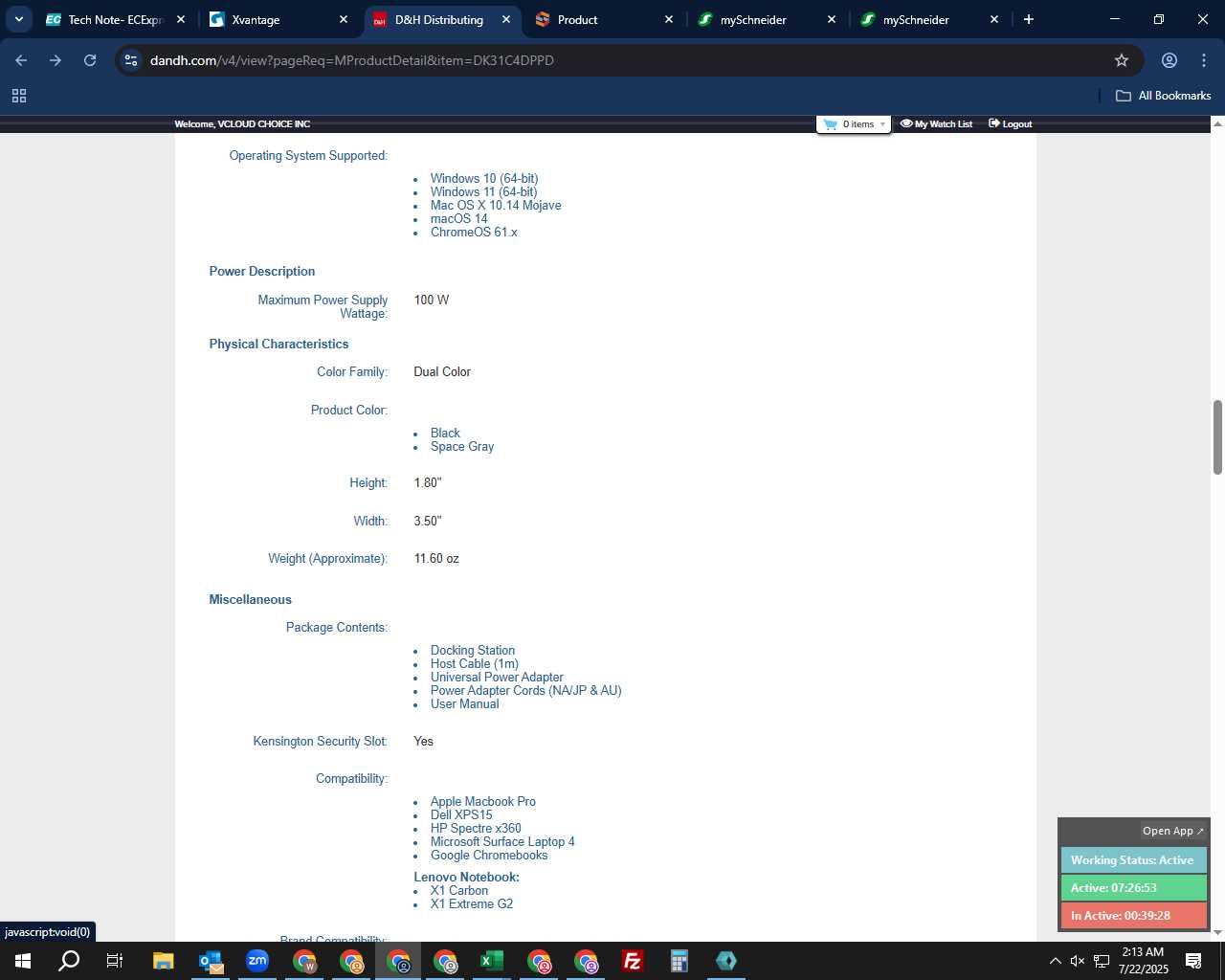Click the muted volume tray icon
1225x980 pixels.
pos(1078,961)
